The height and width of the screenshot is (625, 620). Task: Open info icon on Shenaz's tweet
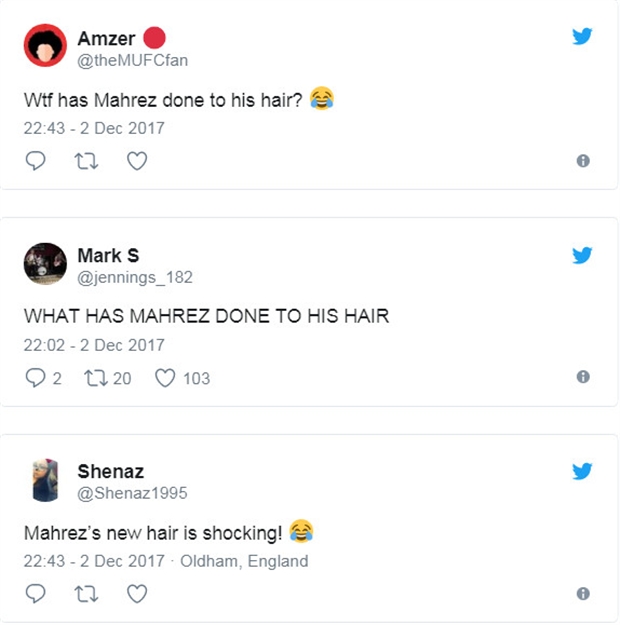coord(583,594)
